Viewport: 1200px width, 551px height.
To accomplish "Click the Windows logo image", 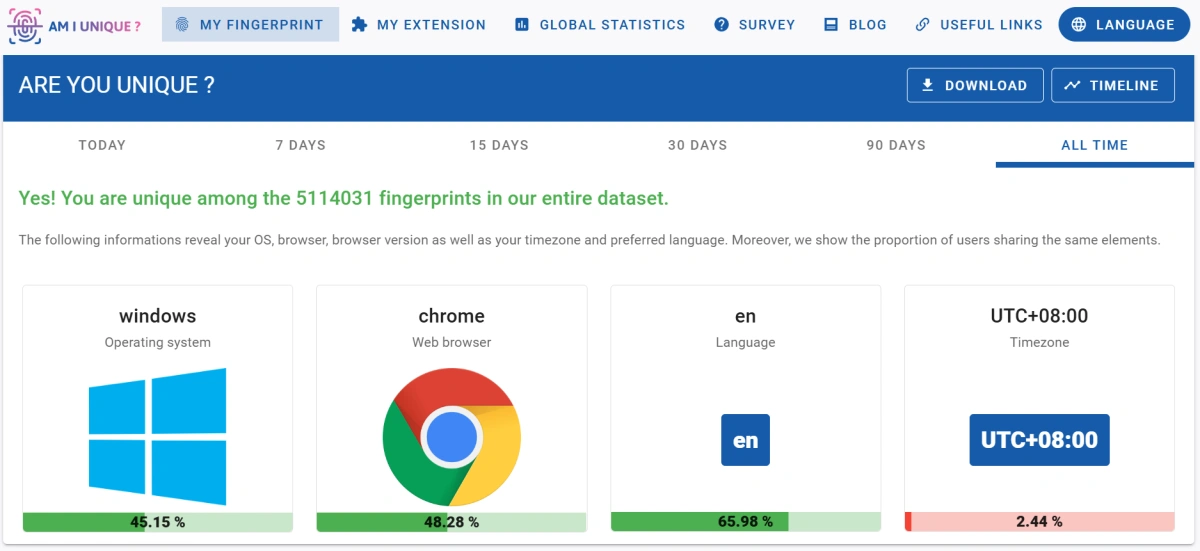I will 157,436.
